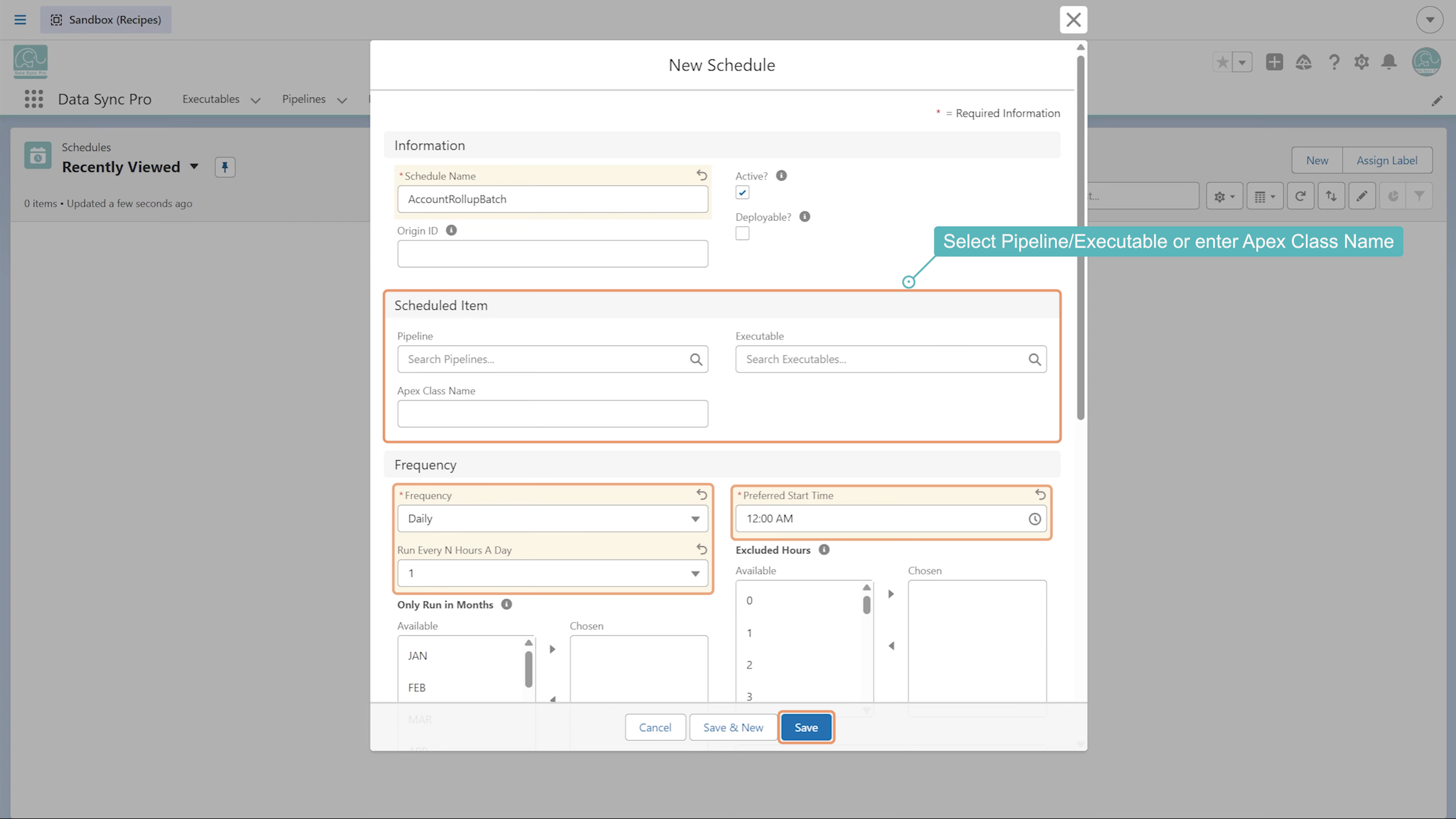Viewport: 1456px width, 819px height.
Task: Open the Favorites list dropdown arrow
Action: (1243, 62)
